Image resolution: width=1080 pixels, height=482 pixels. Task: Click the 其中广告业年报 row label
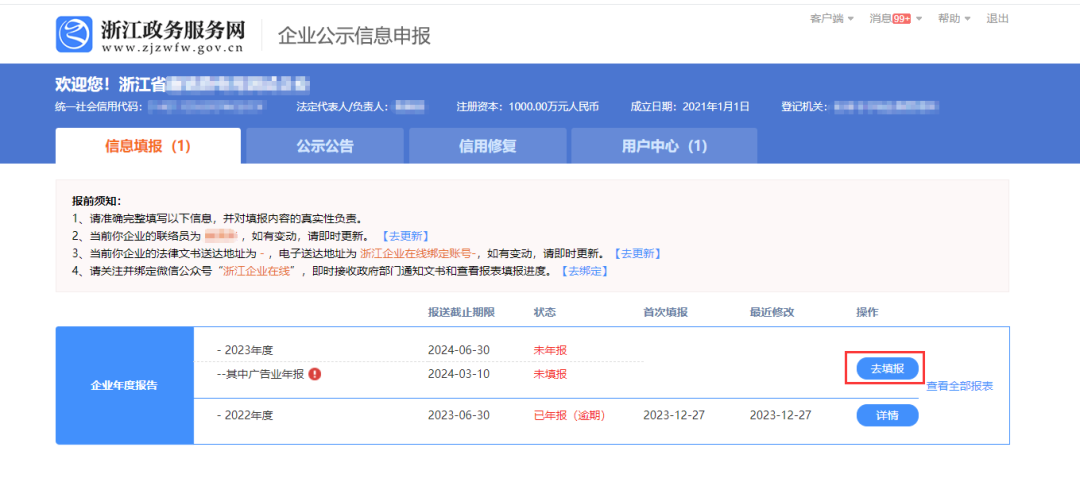[x=260, y=374]
